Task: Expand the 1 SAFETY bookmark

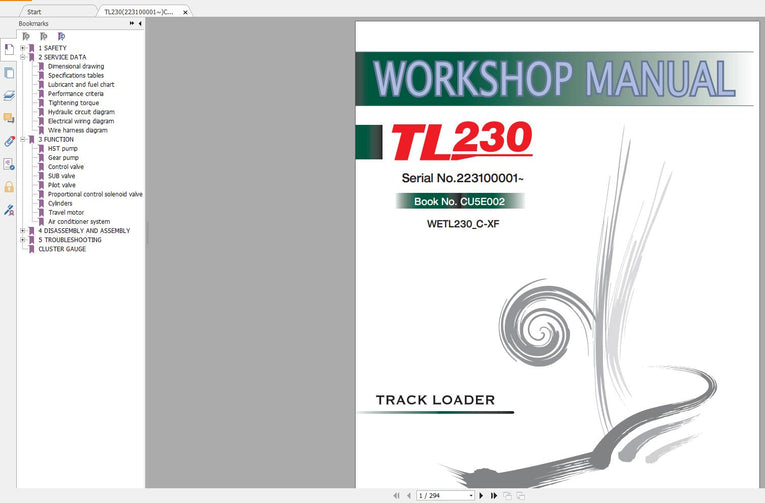Action: [22, 48]
